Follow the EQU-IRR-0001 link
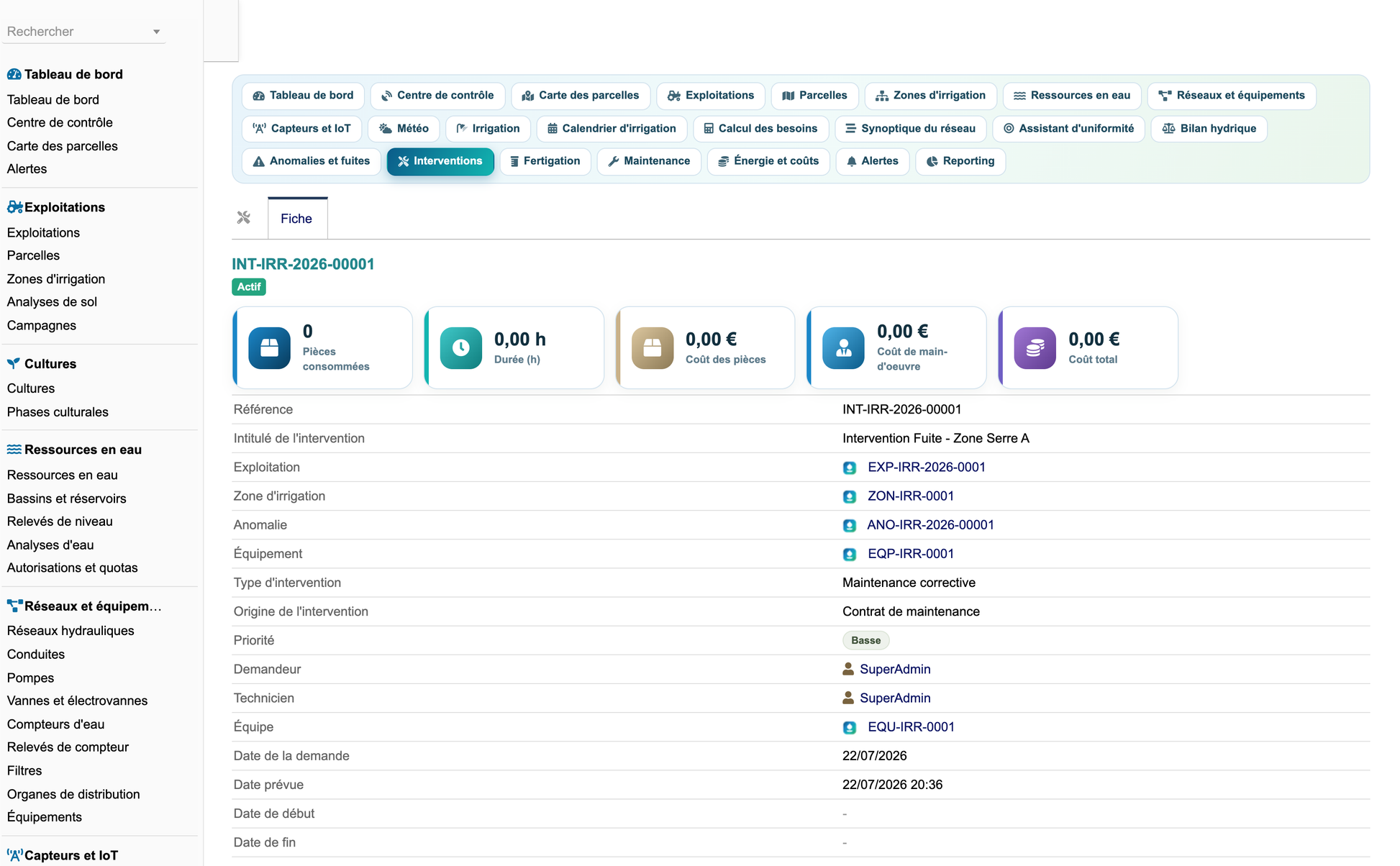 coord(911,727)
